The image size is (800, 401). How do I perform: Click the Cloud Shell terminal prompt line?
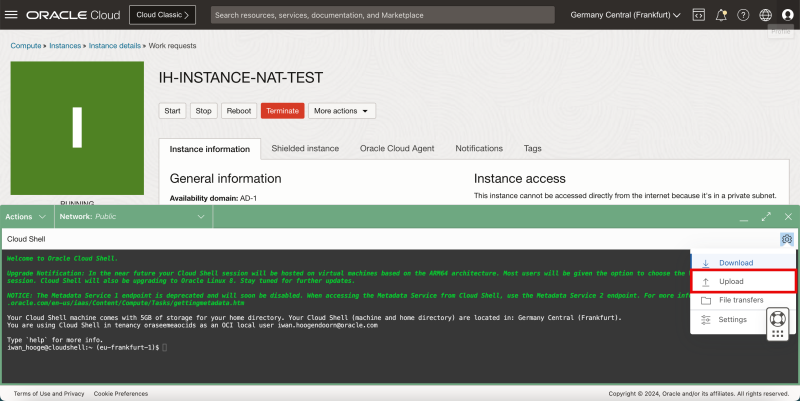pos(87,347)
